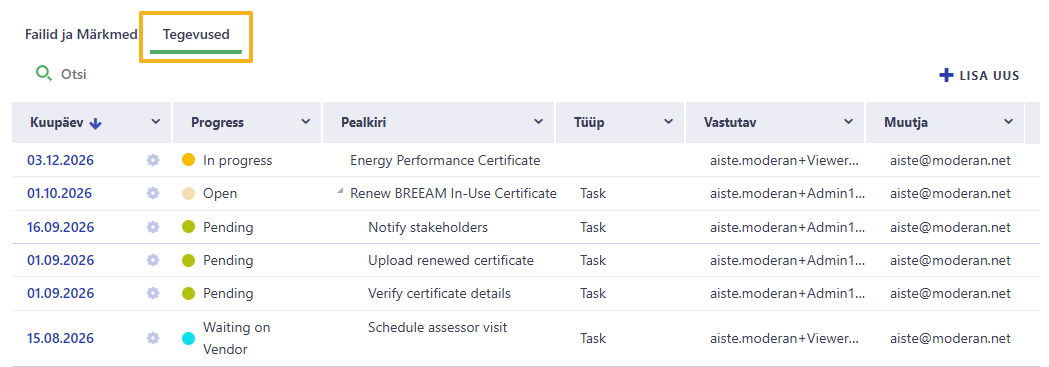Click the Task type cell for Schedule assessor visit
The width and height of the screenshot is (1049, 367).
pyautogui.click(x=593, y=338)
